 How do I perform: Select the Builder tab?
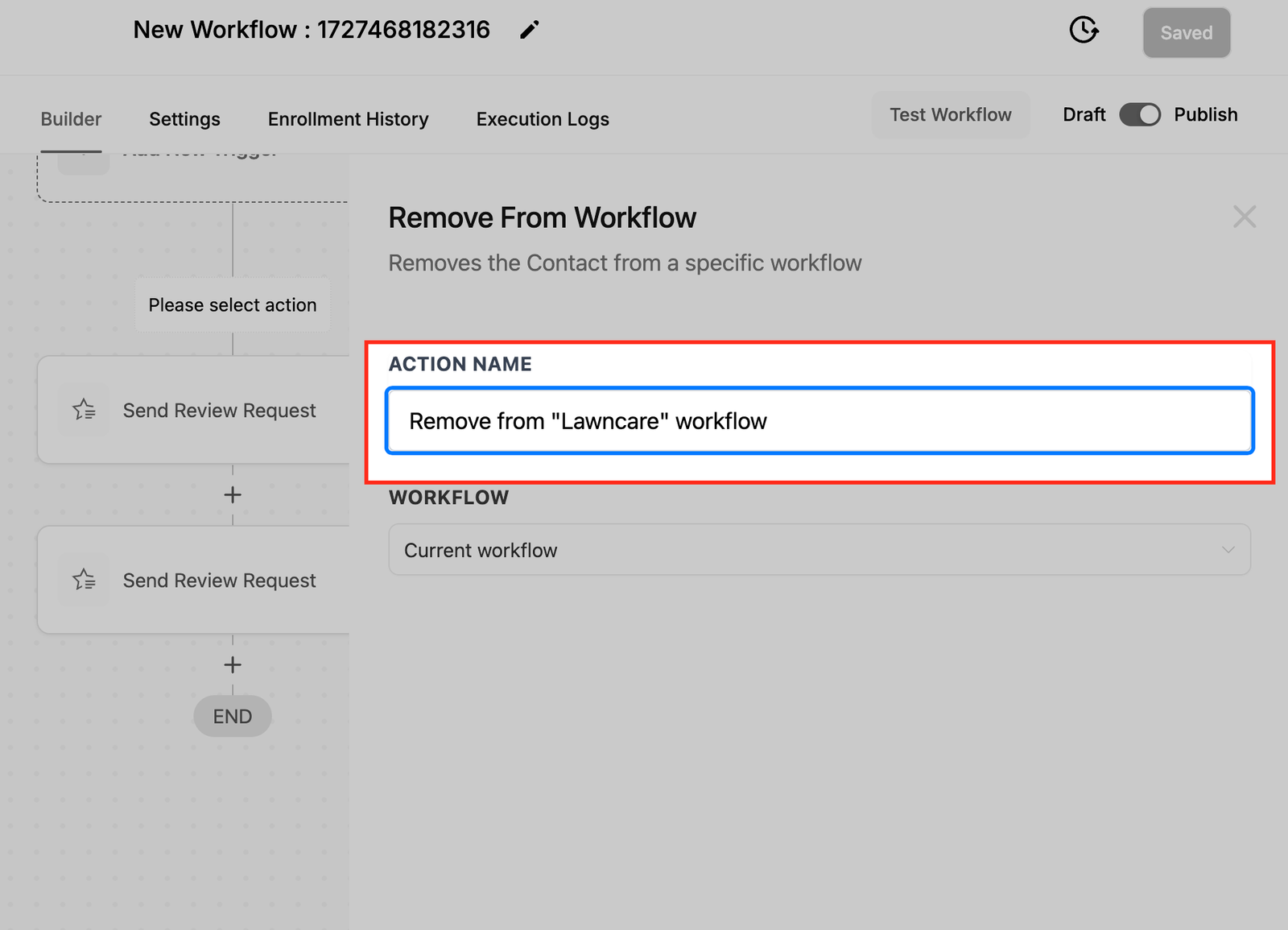pos(71,119)
